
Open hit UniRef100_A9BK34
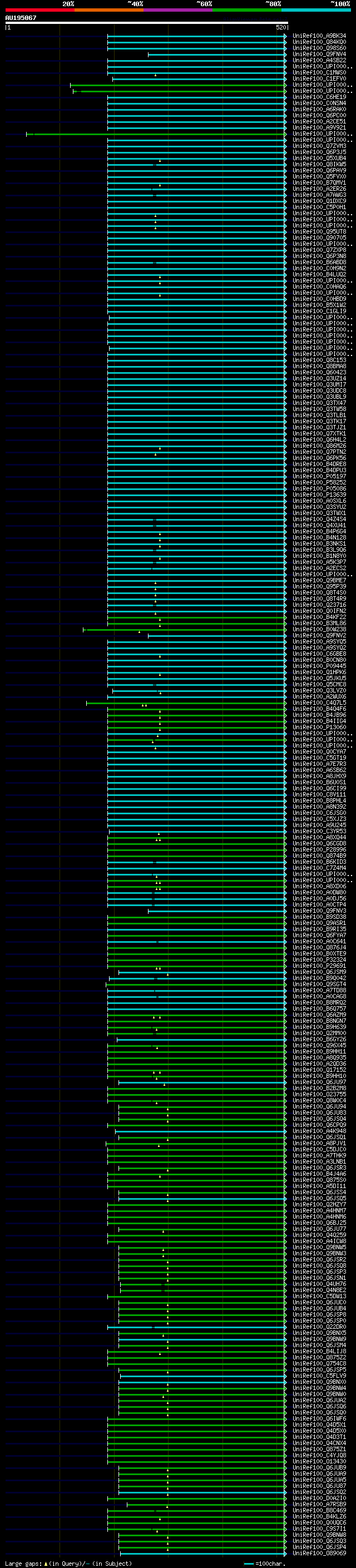coord(319,36)
